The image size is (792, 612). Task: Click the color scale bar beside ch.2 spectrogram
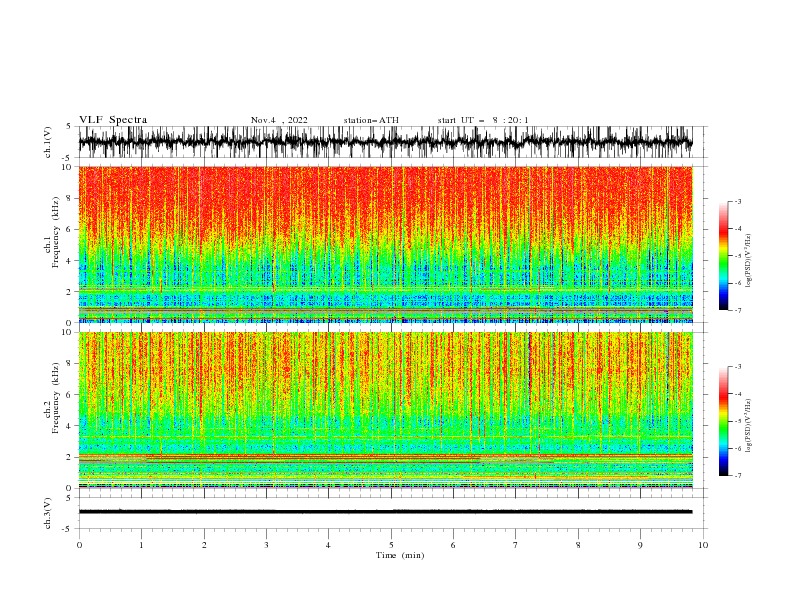[724, 421]
